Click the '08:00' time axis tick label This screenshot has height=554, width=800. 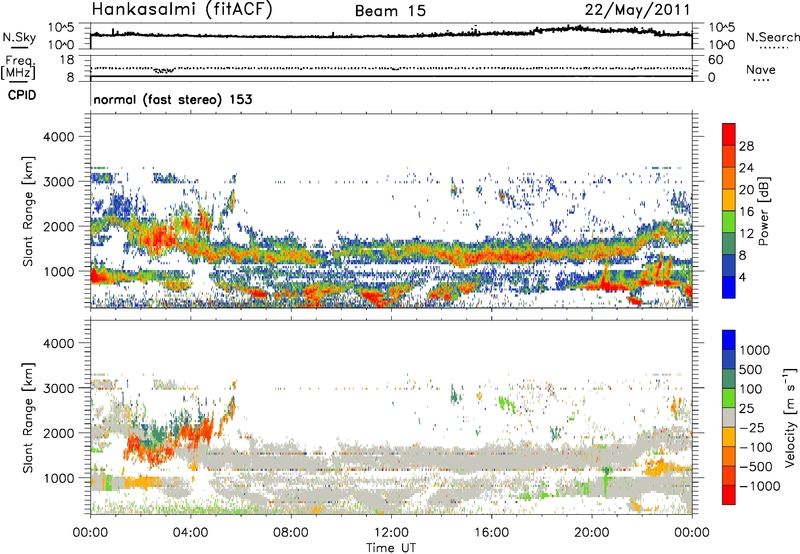click(291, 533)
